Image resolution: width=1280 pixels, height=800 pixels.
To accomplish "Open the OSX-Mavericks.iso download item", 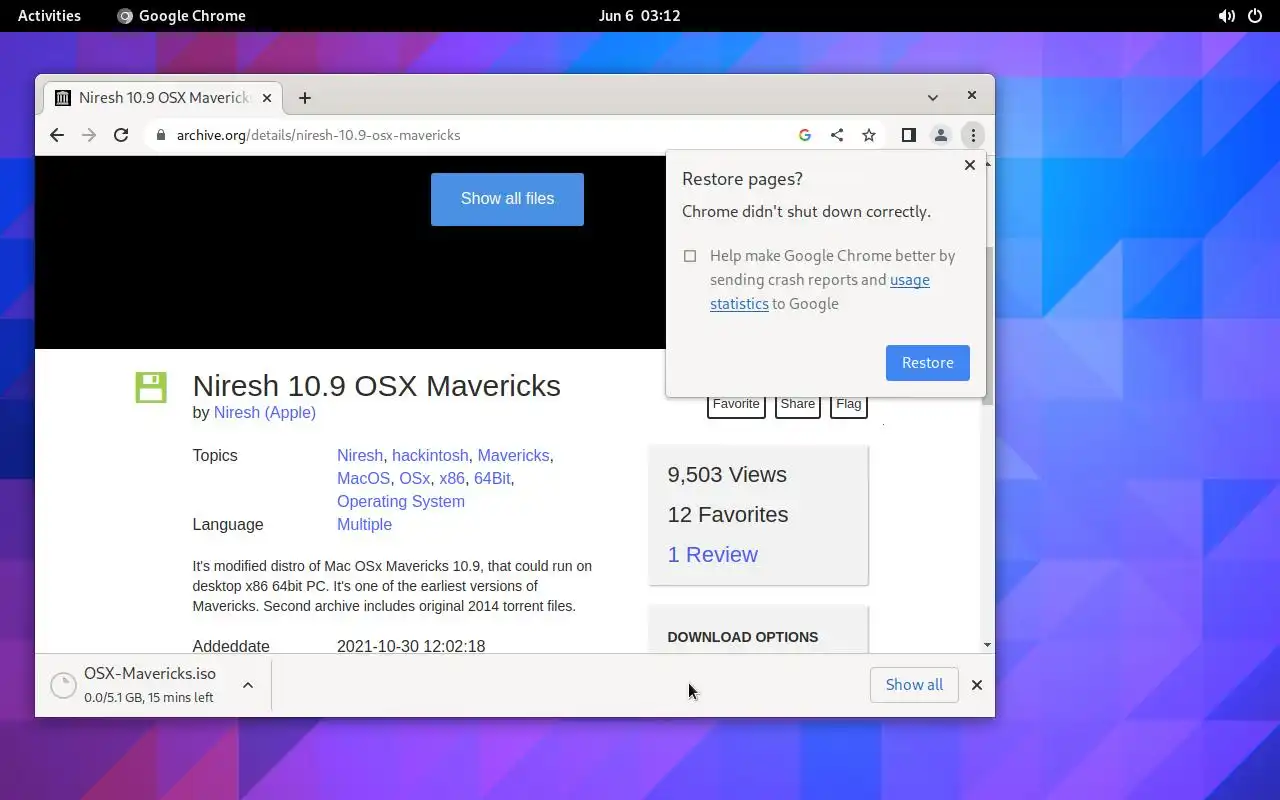I will (150, 685).
